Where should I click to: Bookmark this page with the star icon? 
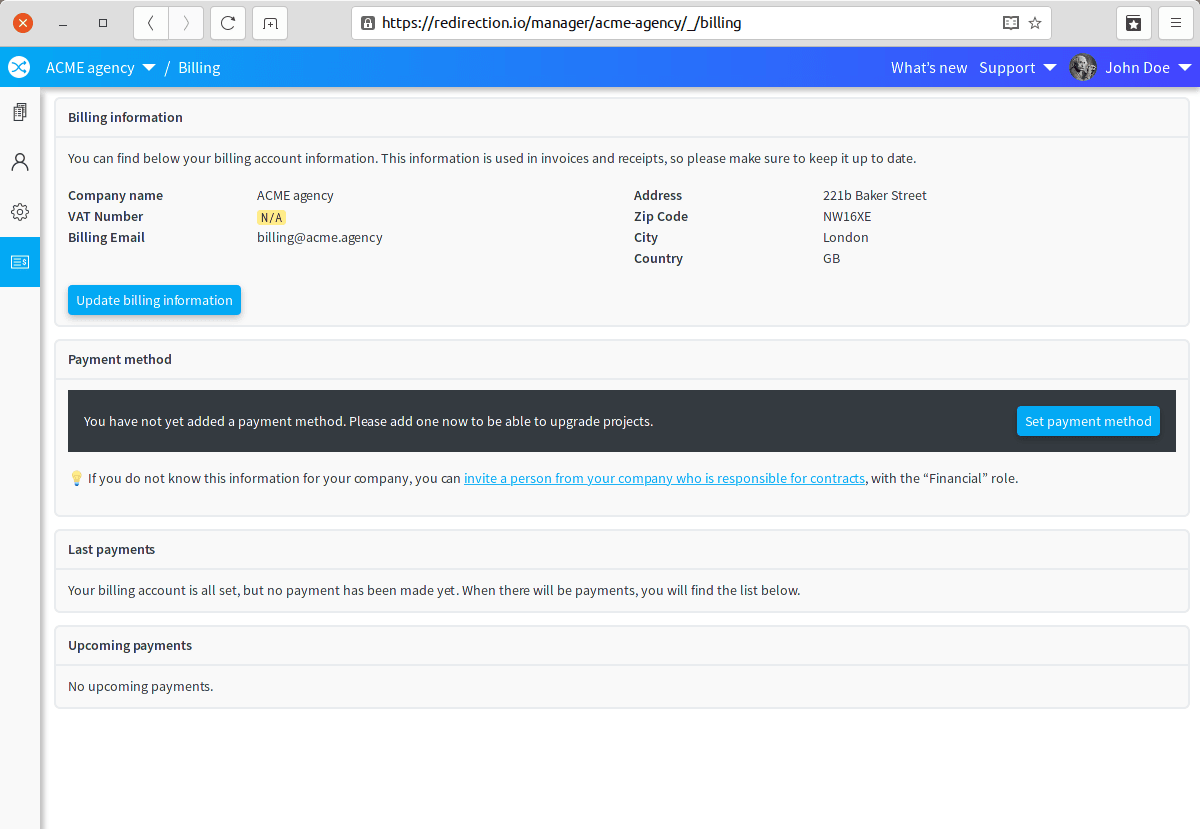click(x=1035, y=23)
